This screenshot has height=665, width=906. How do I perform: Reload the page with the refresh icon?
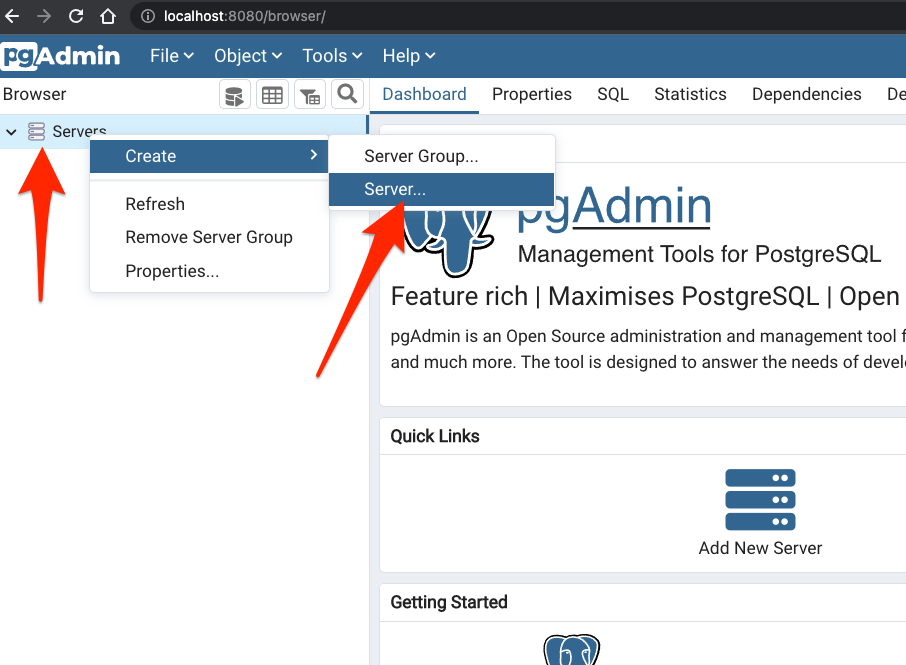coord(76,16)
